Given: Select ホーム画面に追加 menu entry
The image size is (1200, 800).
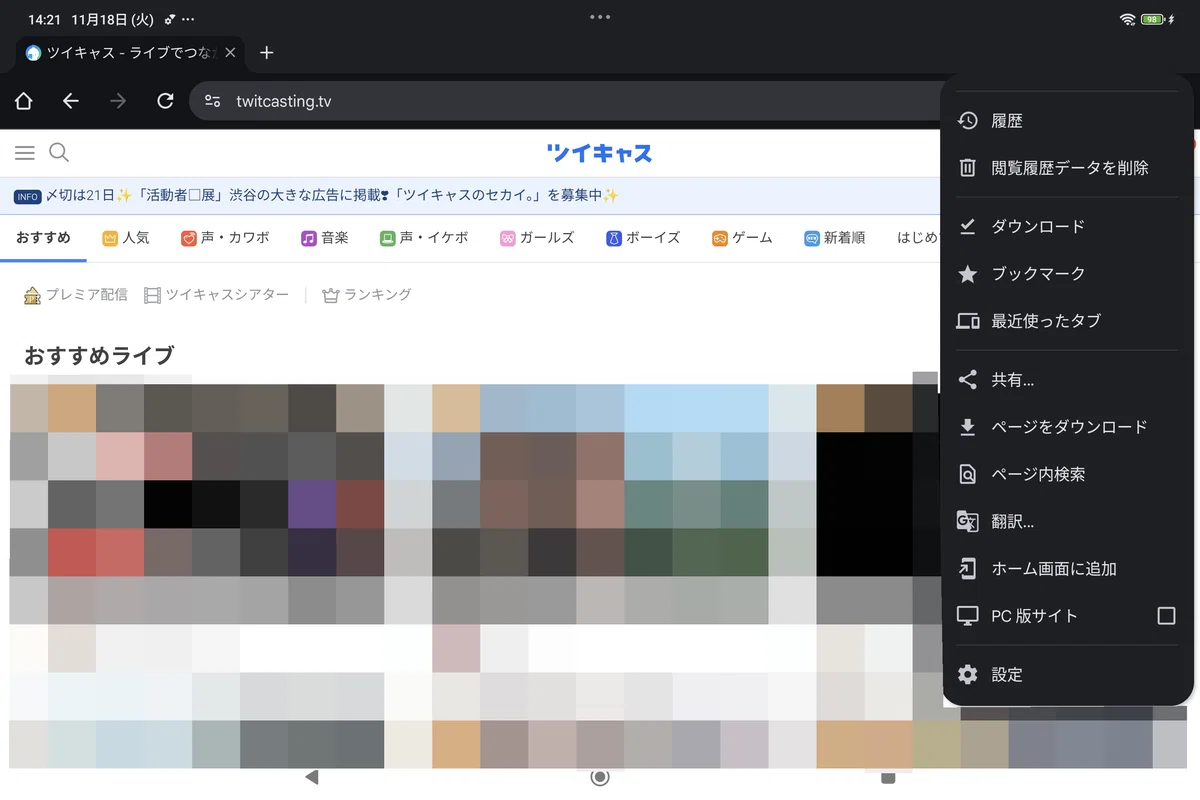Looking at the screenshot, I should pyautogui.click(x=1067, y=569).
